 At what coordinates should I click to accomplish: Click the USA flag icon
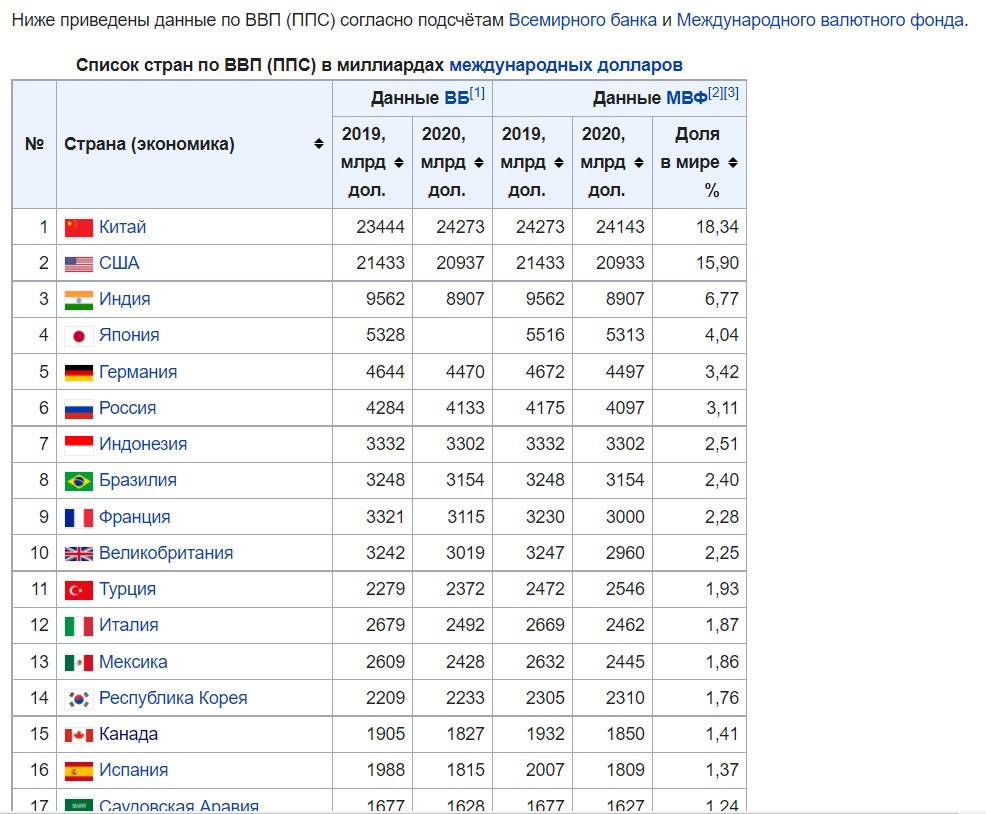coord(79,264)
